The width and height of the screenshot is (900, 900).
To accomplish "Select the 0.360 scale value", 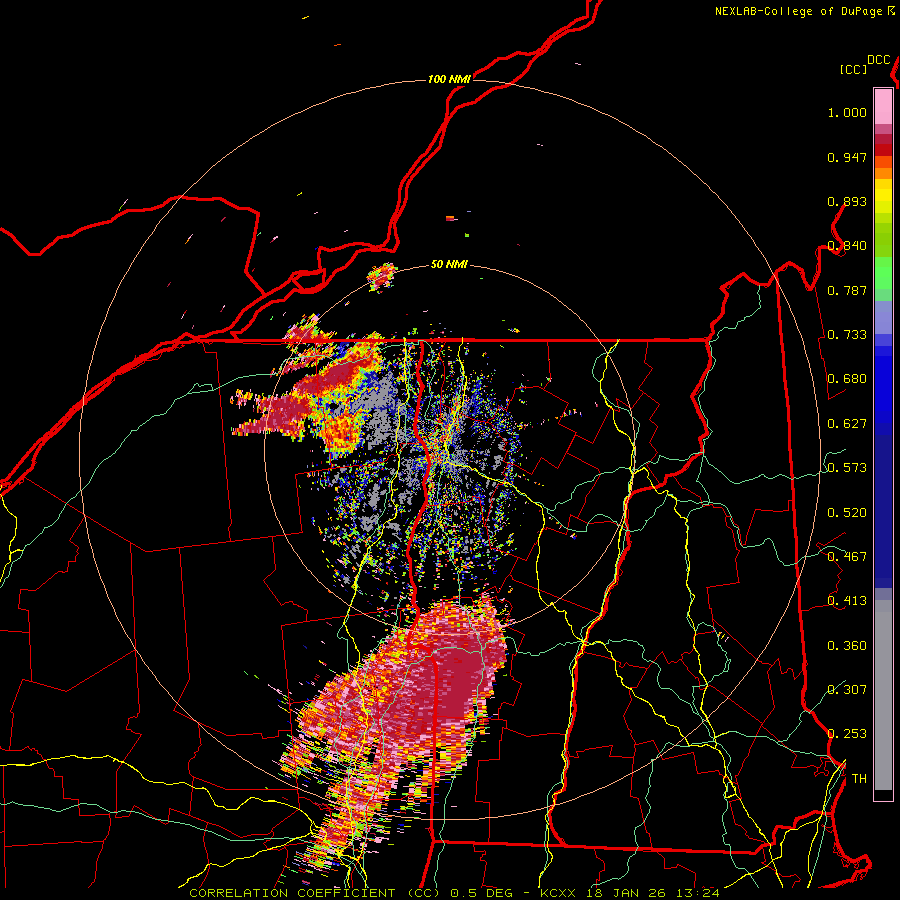I will pyautogui.click(x=847, y=646).
